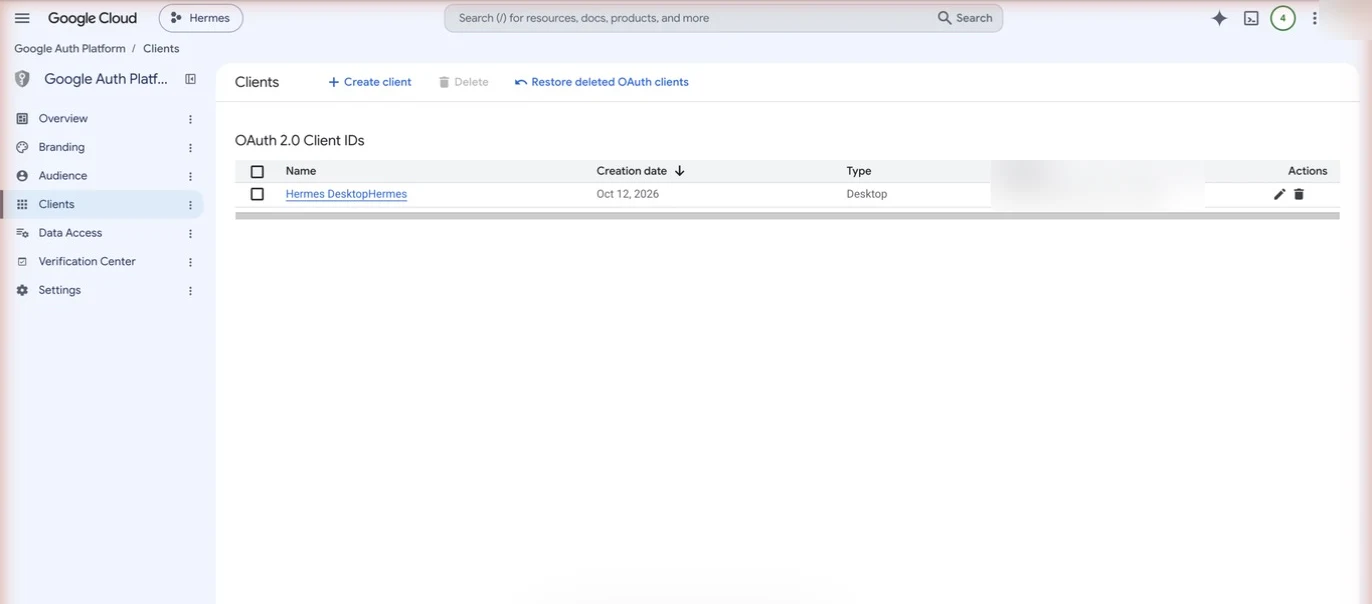The height and width of the screenshot is (604, 1372).
Task: Go to Verification Center section
Action: (x=87, y=262)
